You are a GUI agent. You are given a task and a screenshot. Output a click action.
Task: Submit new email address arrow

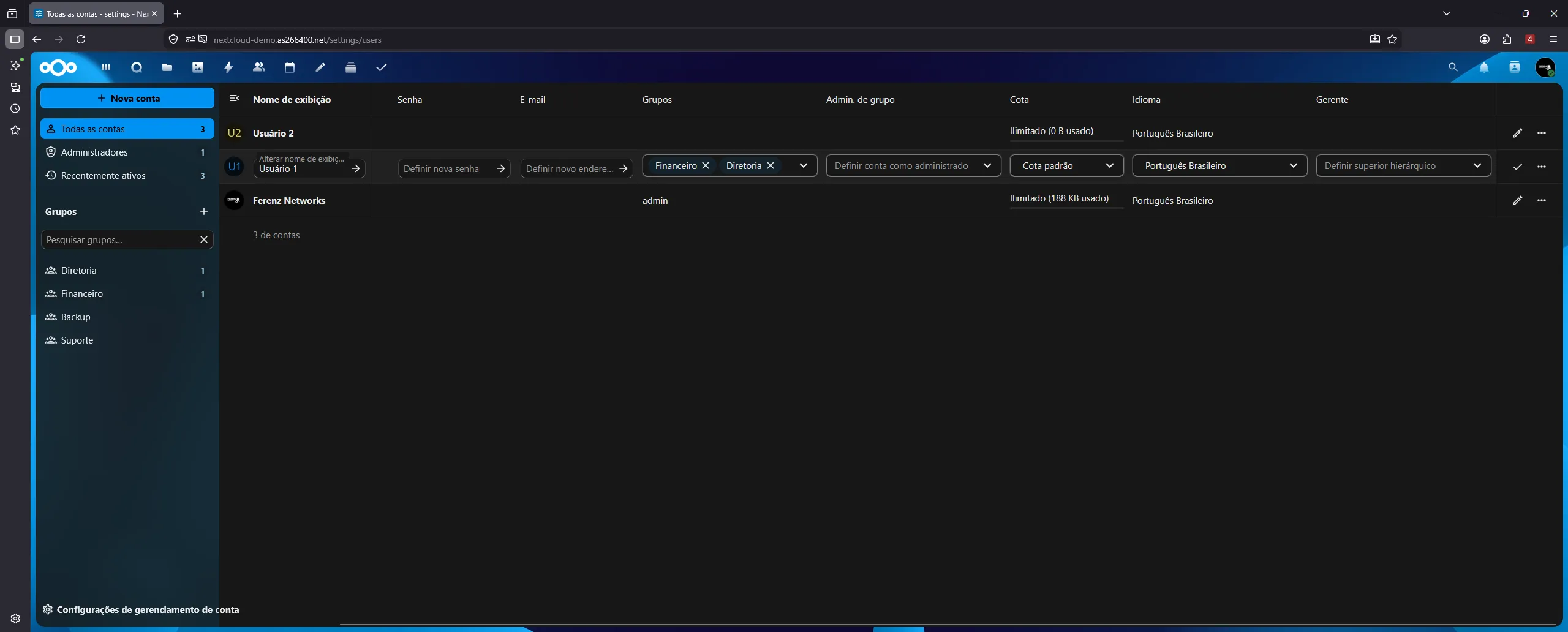pyautogui.click(x=623, y=168)
